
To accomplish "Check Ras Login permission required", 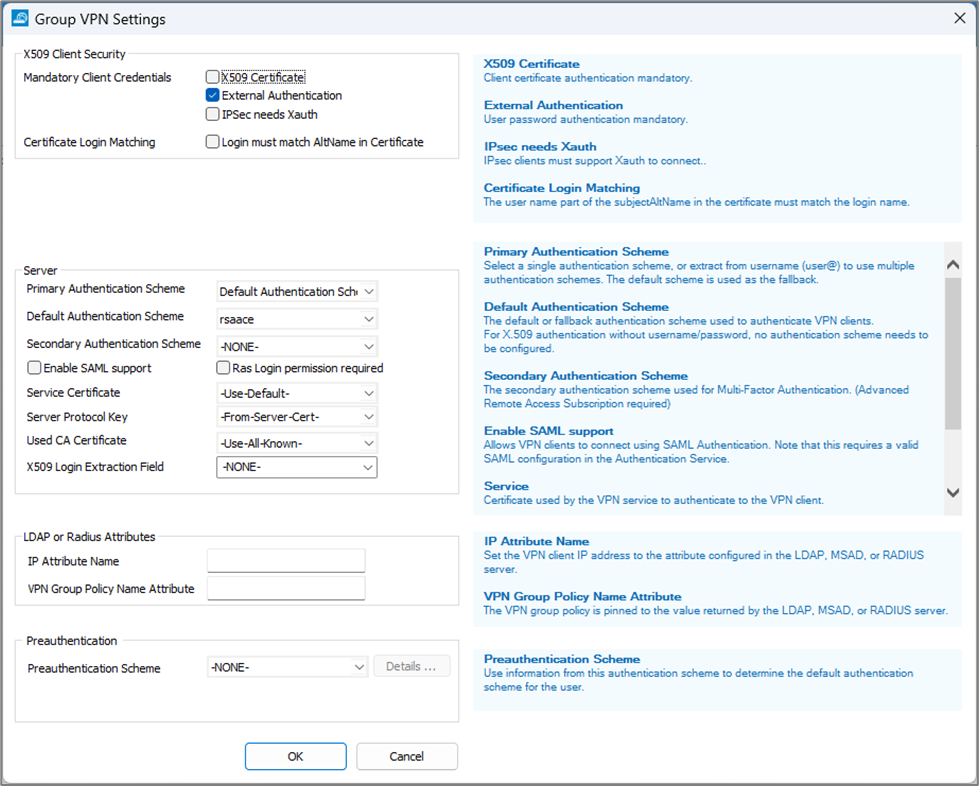I will point(222,367).
